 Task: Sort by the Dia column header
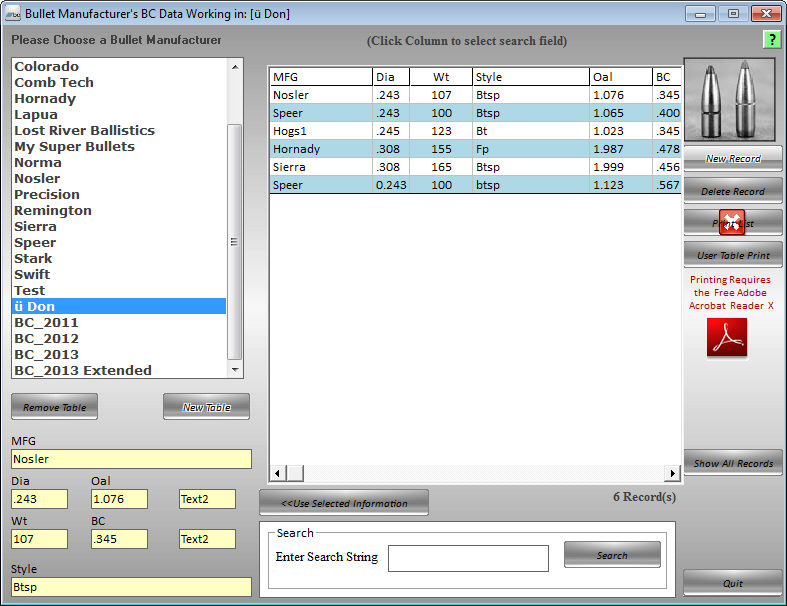pyautogui.click(x=391, y=77)
